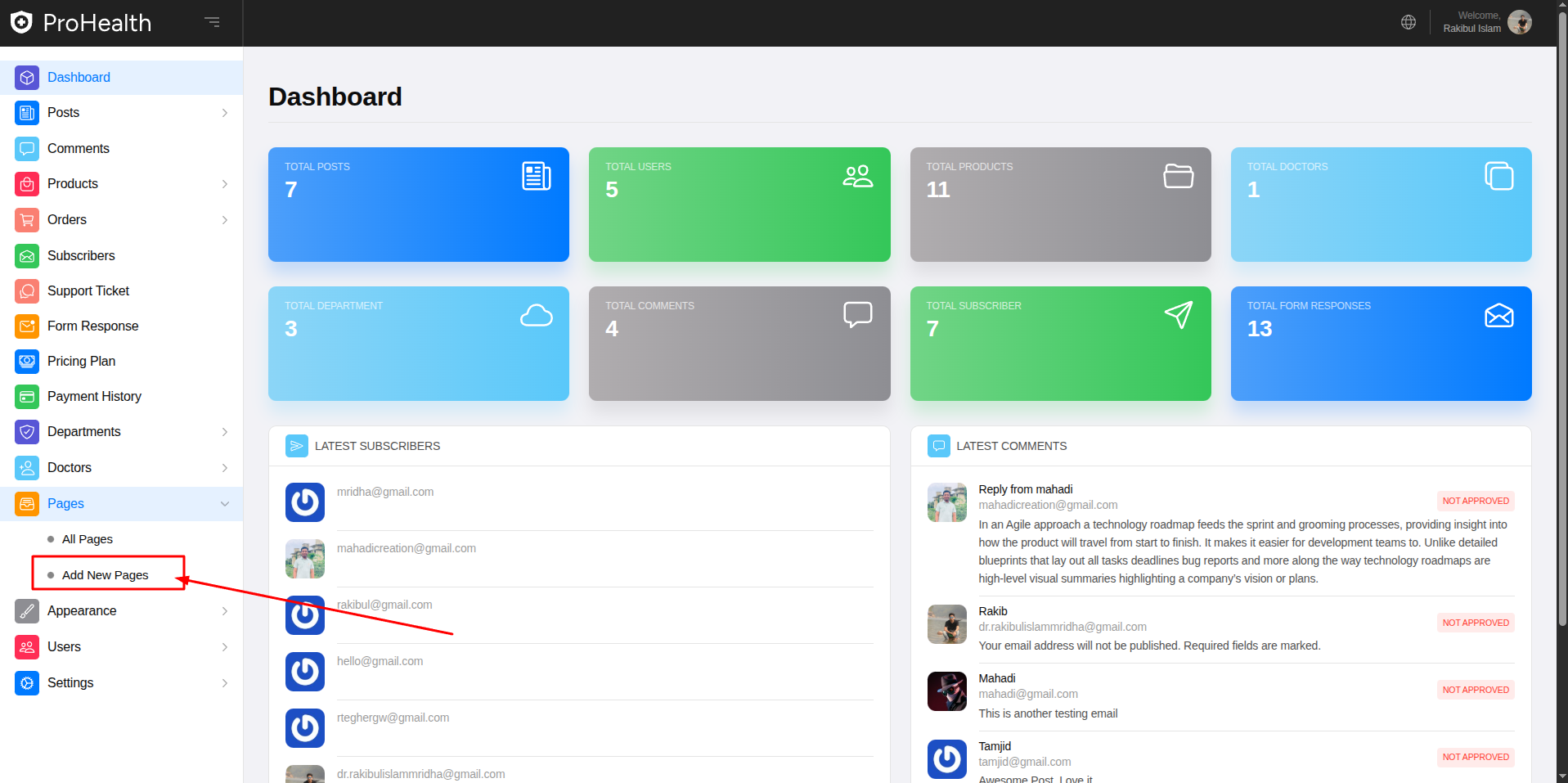The width and height of the screenshot is (1568, 783).
Task: Click the Payment History card icon
Action: click(x=27, y=396)
